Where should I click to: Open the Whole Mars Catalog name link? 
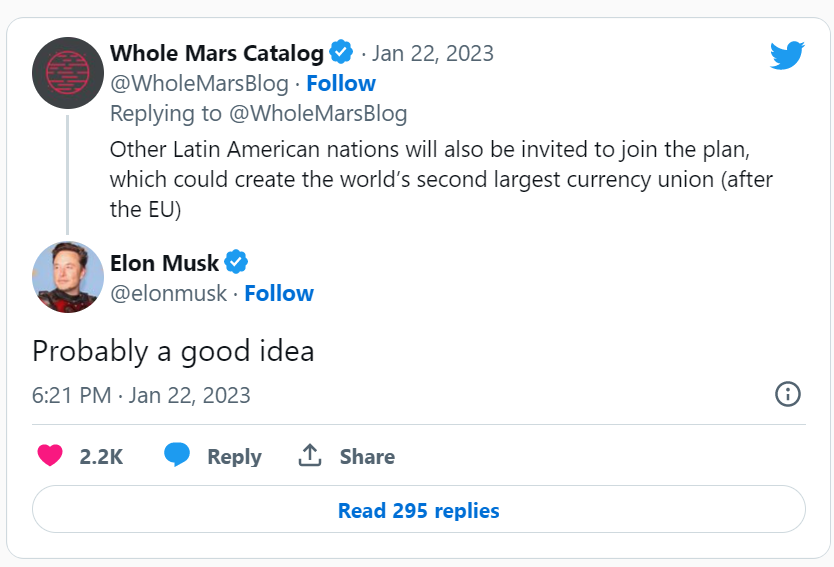pyautogui.click(x=216, y=52)
